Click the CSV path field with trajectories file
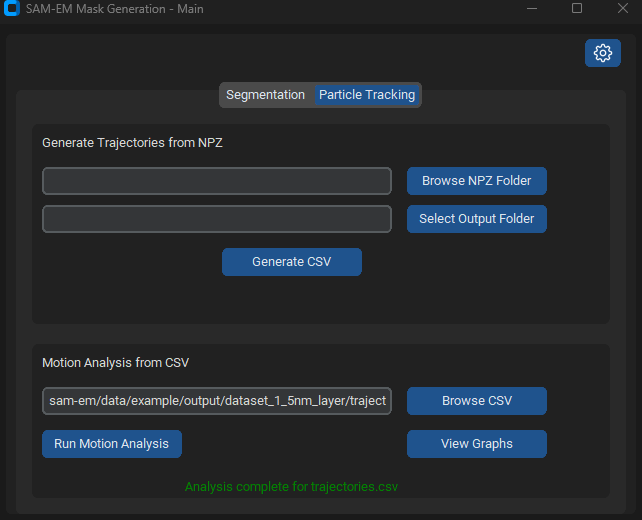The width and height of the screenshot is (642, 520). point(216,401)
